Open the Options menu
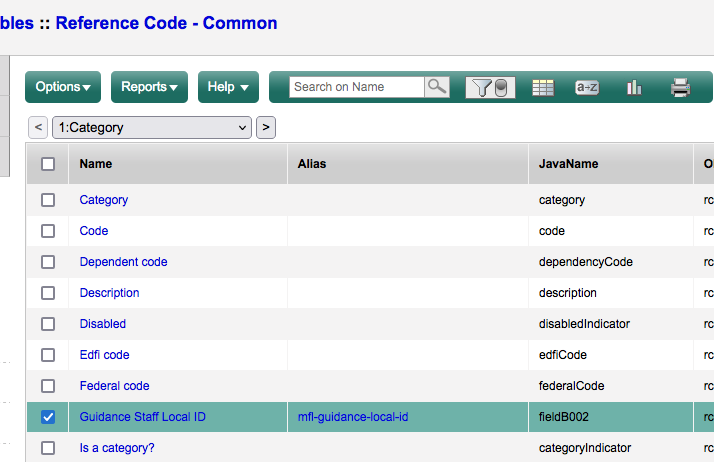This screenshot has width=714, height=462. point(63,87)
